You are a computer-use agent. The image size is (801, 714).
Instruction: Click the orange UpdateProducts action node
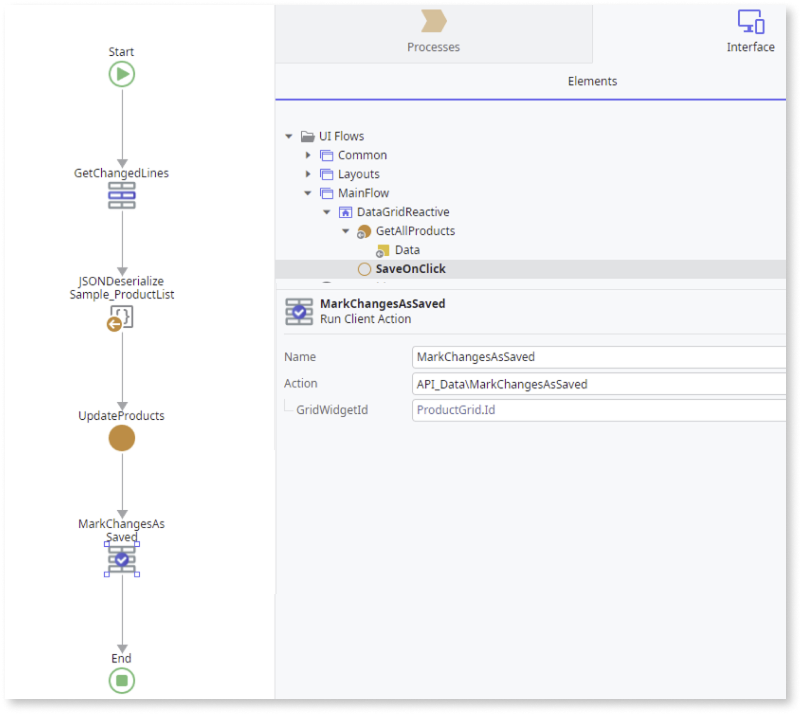121,438
